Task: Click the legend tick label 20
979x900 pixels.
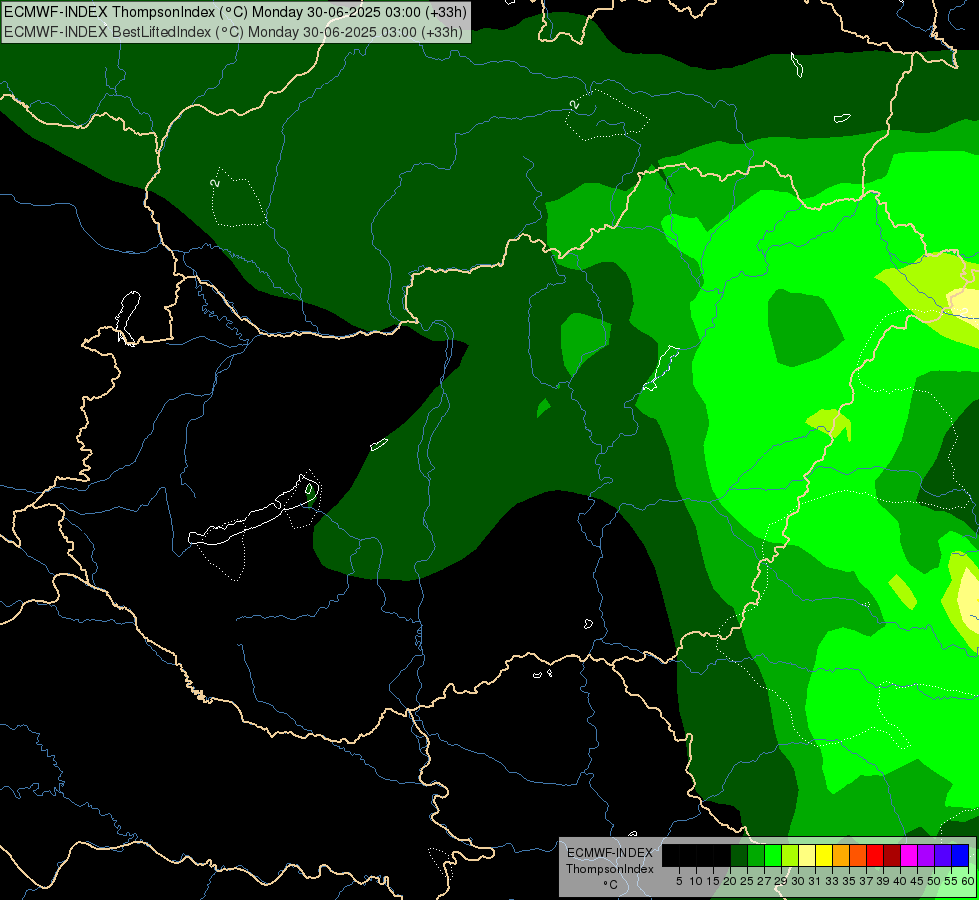Action: (730, 881)
